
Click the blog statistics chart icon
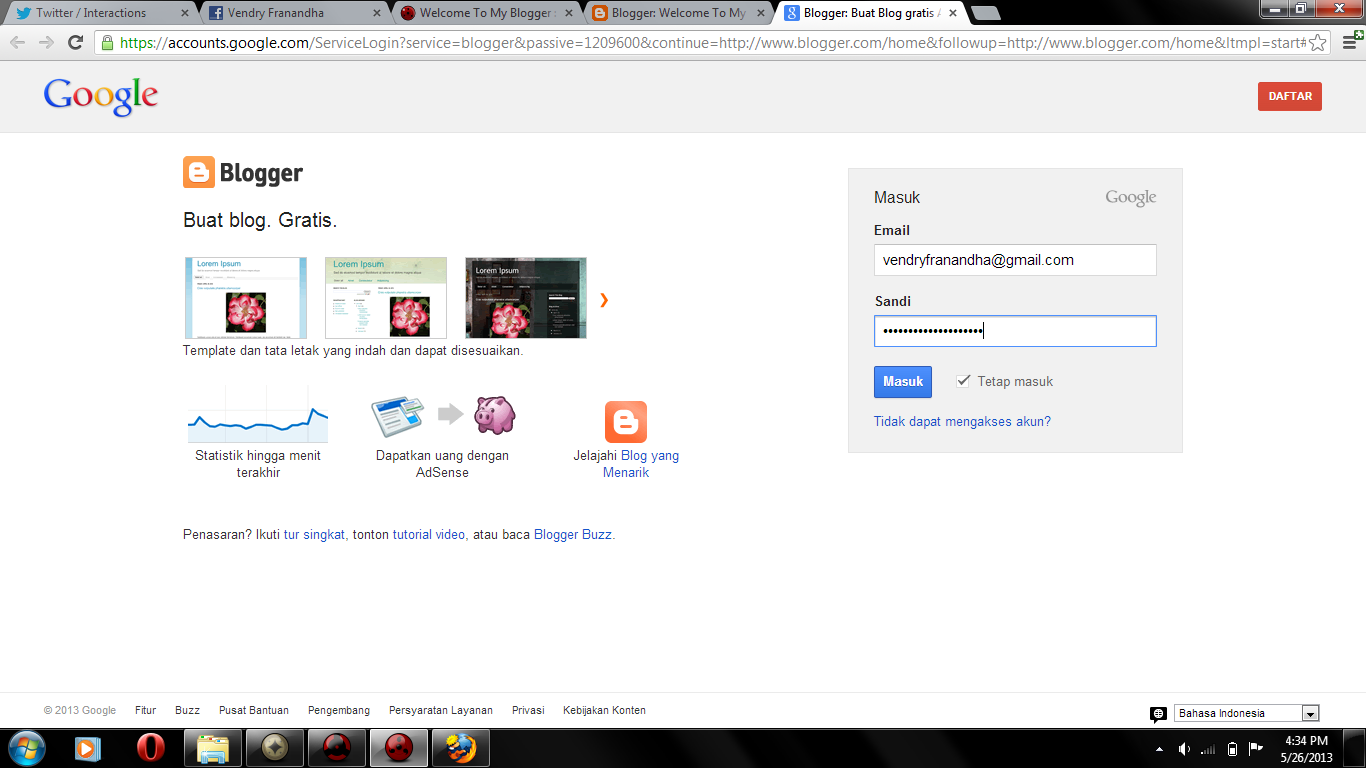(257, 415)
